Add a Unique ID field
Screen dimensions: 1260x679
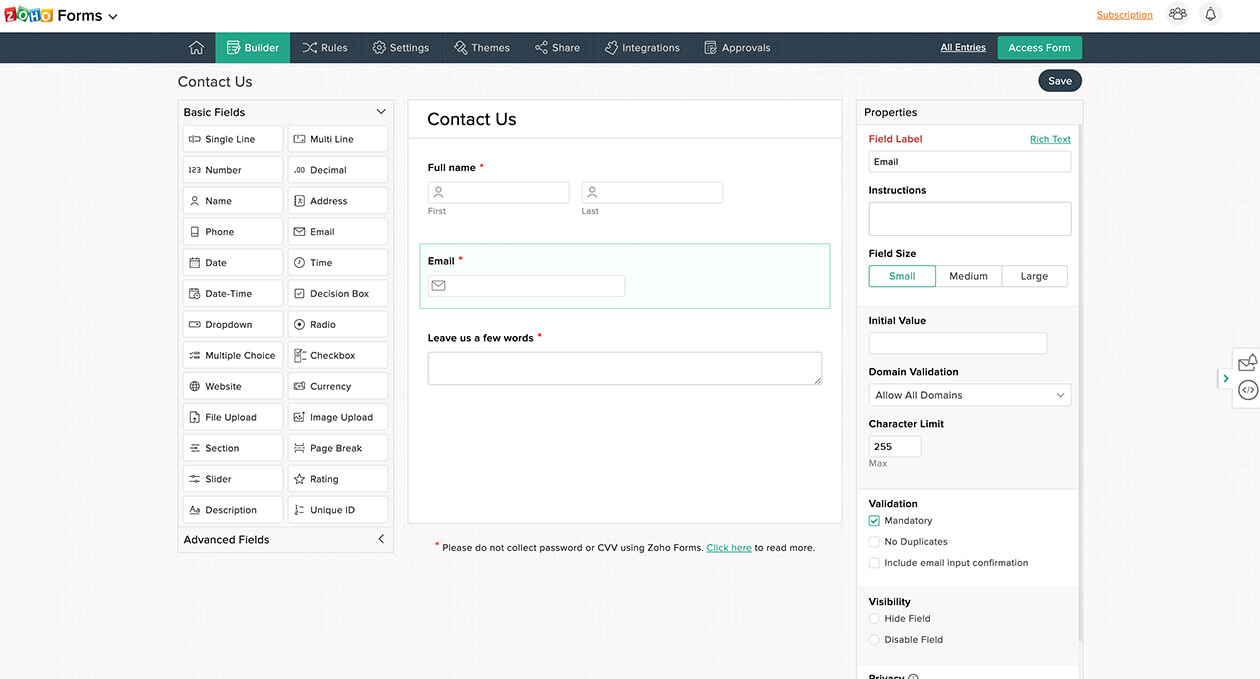coord(338,510)
